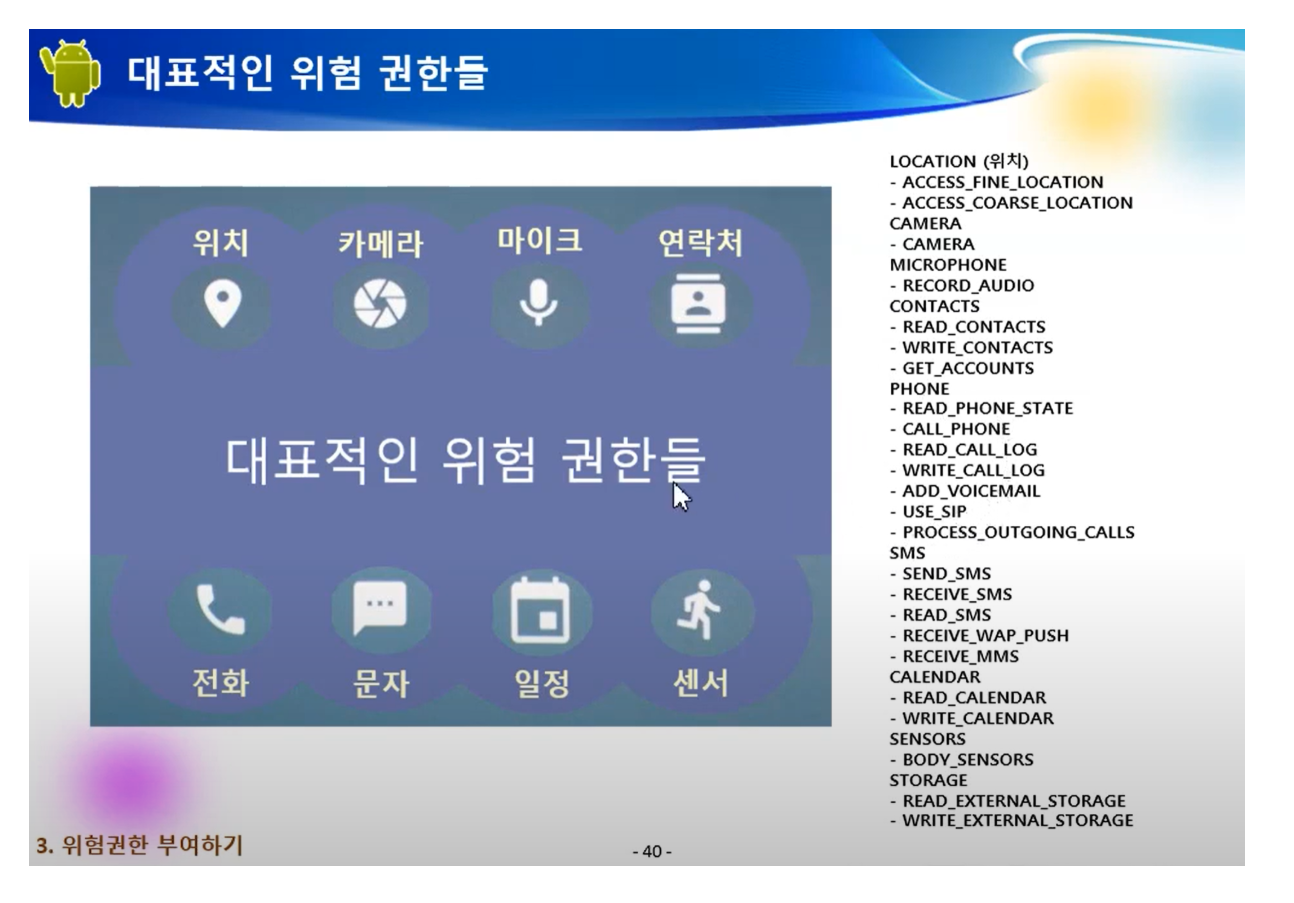Click the location pin icon under 위치
1294x903 pixels.
pyautogui.click(x=222, y=304)
